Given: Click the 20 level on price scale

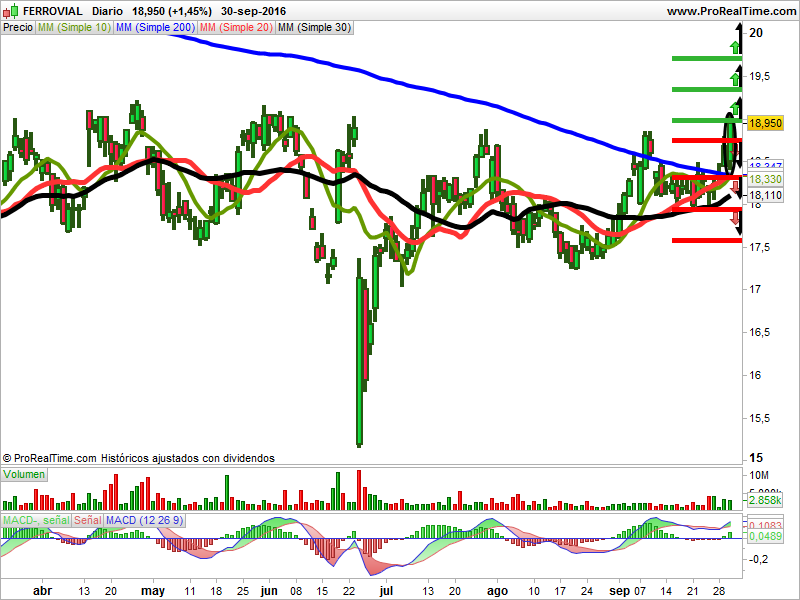Looking at the screenshot, I should 756,33.
